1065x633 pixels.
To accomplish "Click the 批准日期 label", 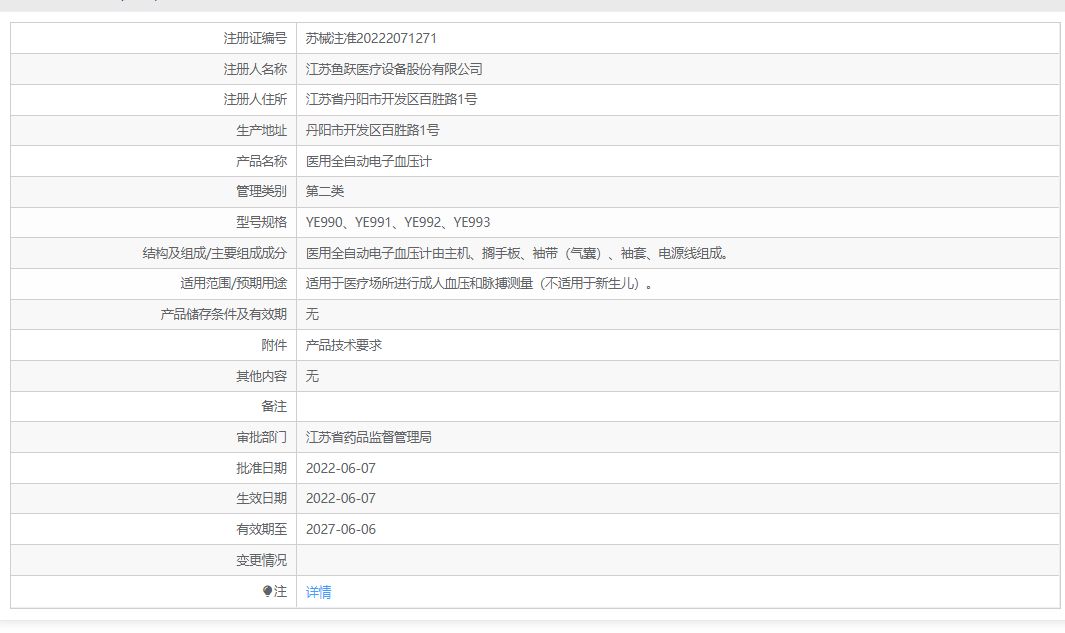I will click(261, 469).
